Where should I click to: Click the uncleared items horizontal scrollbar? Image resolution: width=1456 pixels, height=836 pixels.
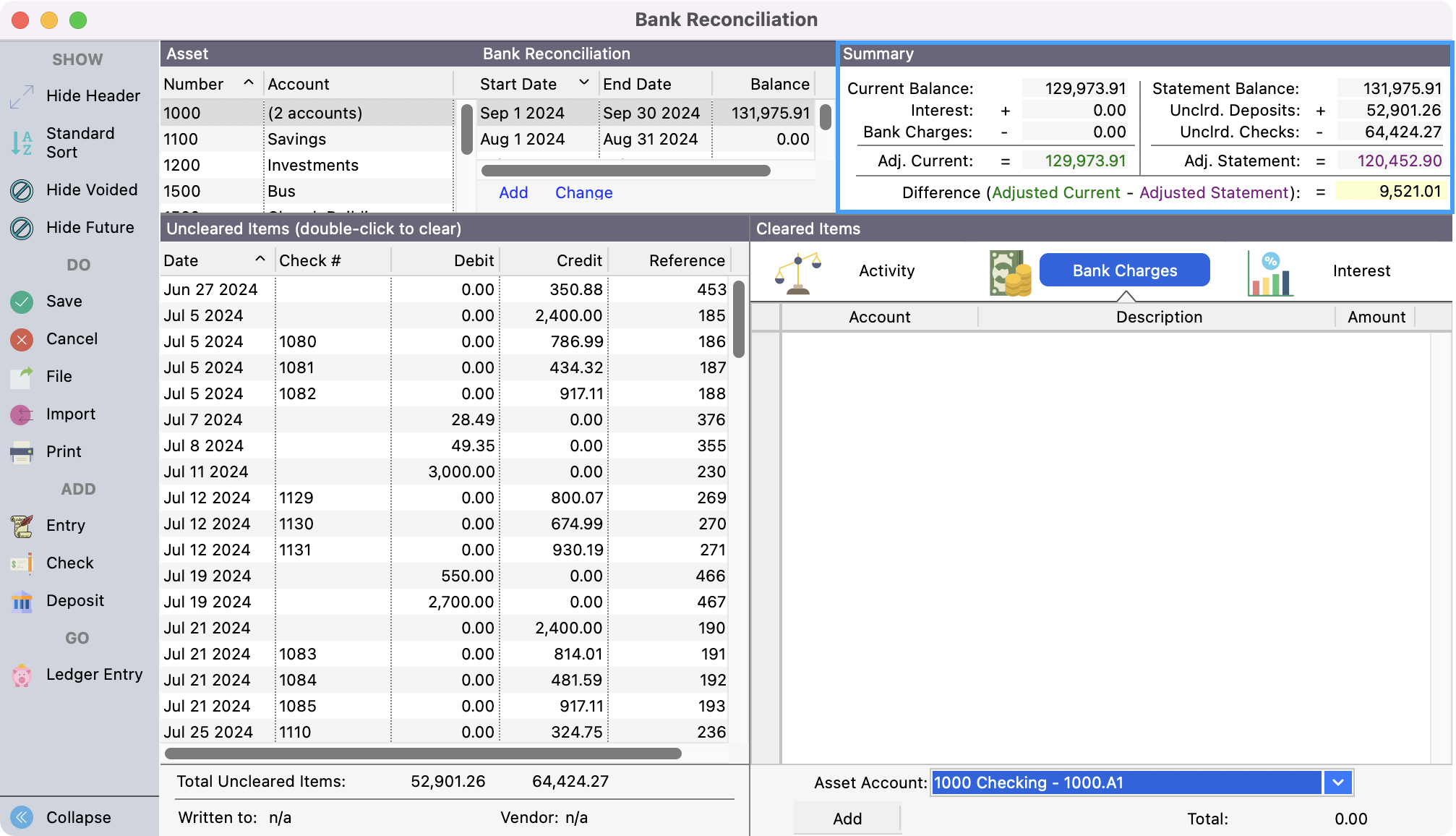click(x=423, y=754)
